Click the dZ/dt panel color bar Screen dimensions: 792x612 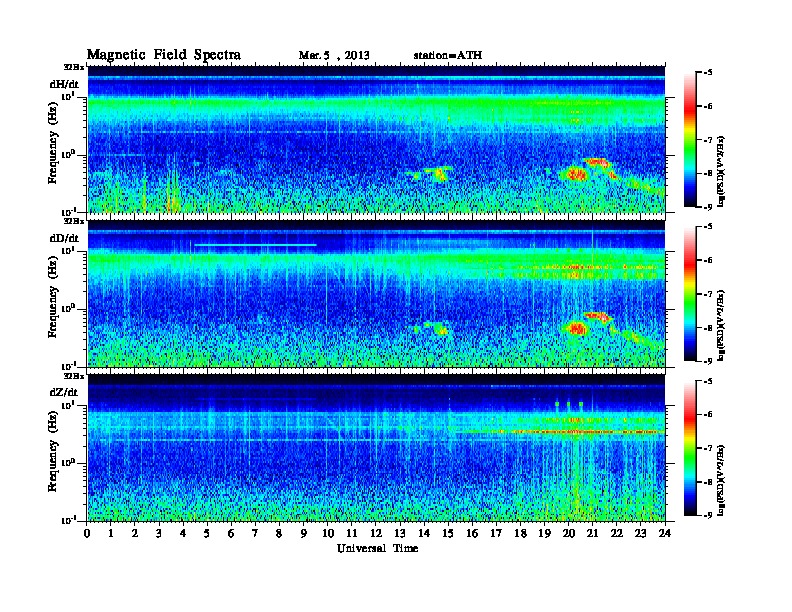(x=690, y=448)
